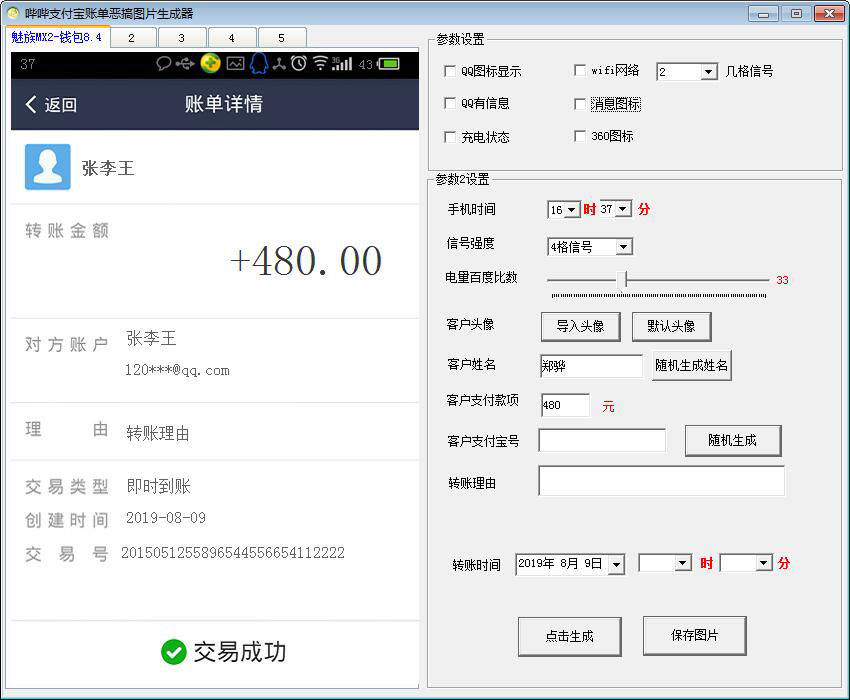Click the 返回 text in the preview header
The width and height of the screenshot is (850, 700).
click(x=61, y=105)
